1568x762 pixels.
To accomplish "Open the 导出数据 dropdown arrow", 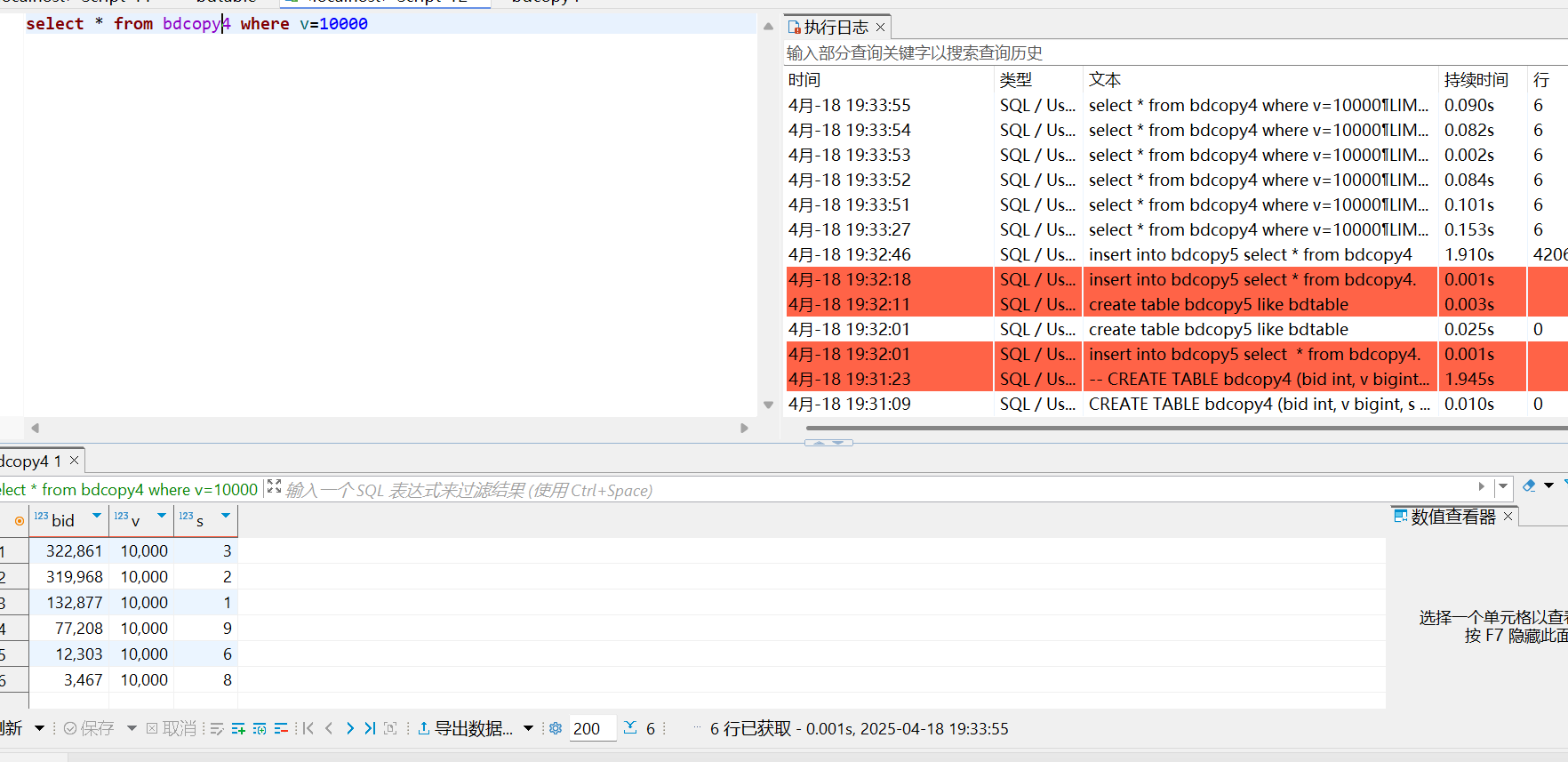I will tap(528, 728).
